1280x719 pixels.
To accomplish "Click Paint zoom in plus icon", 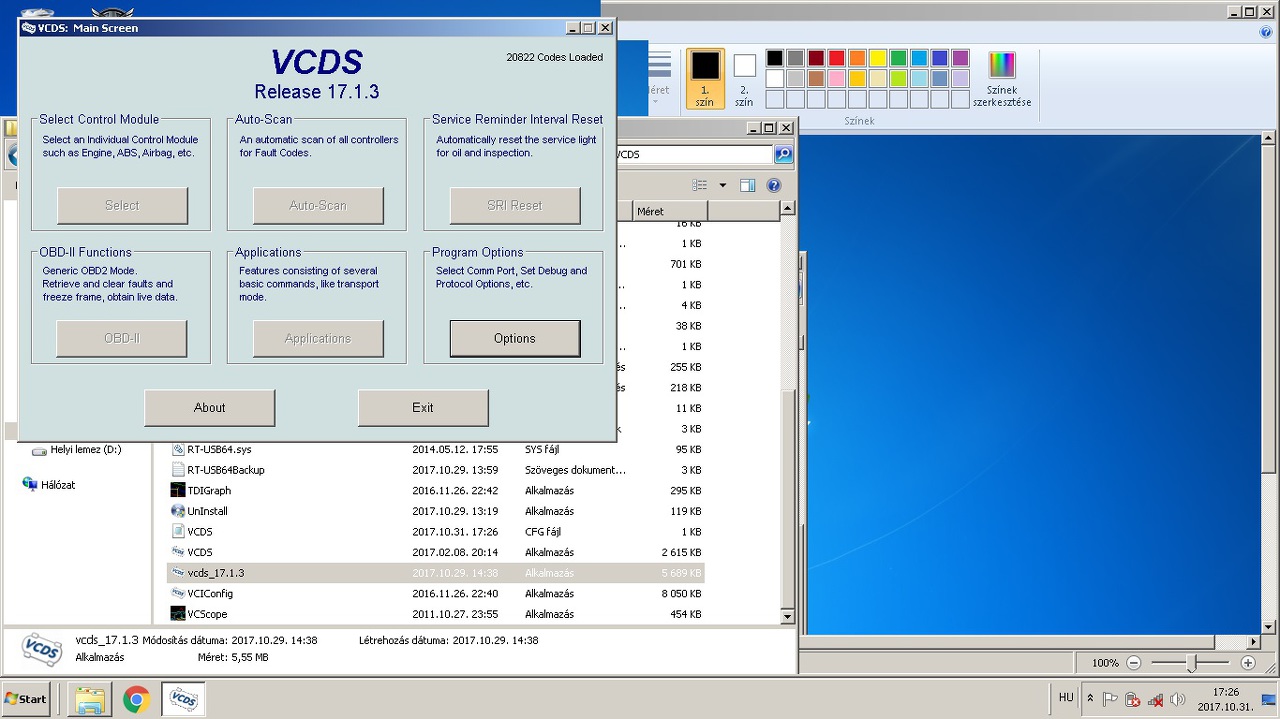I will click(x=1248, y=663).
